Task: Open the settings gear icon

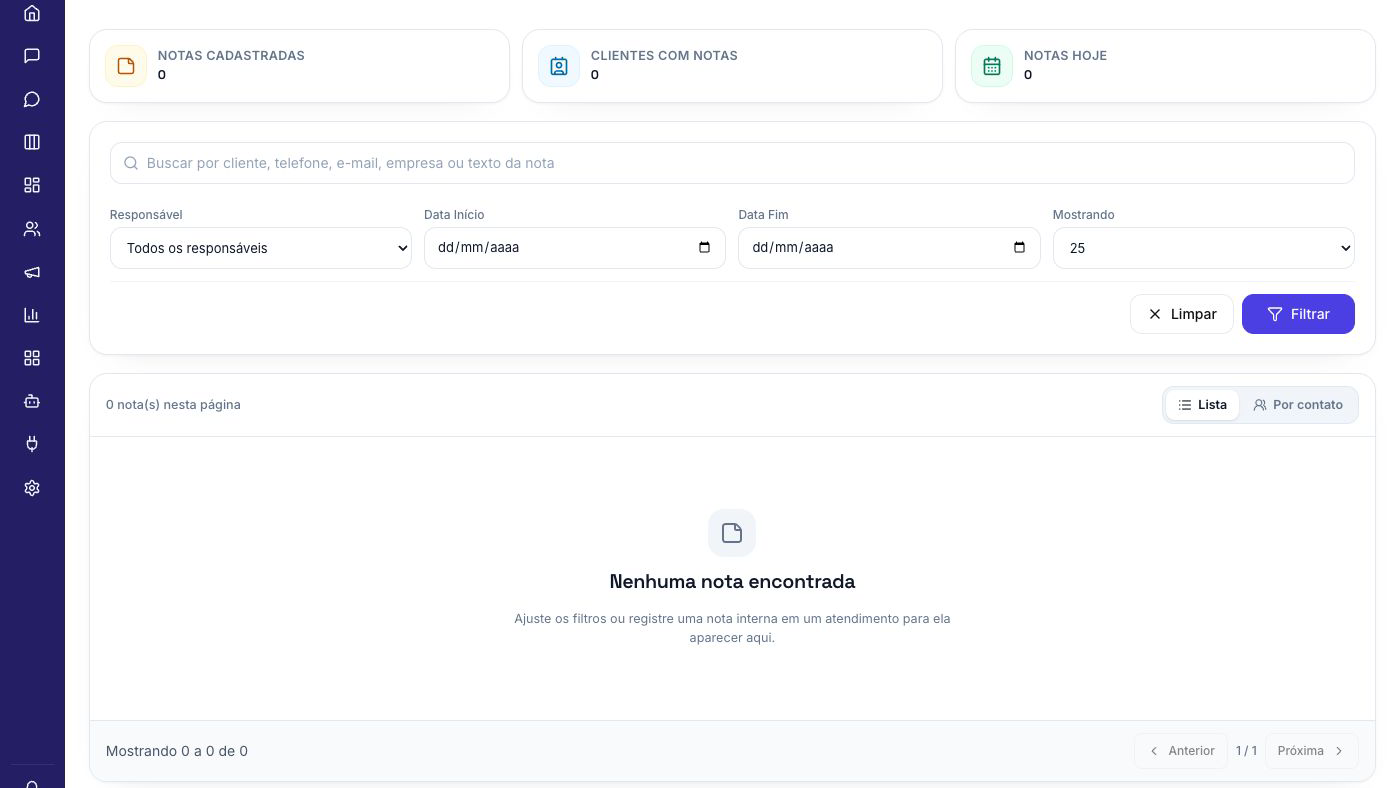Action: (x=32, y=488)
